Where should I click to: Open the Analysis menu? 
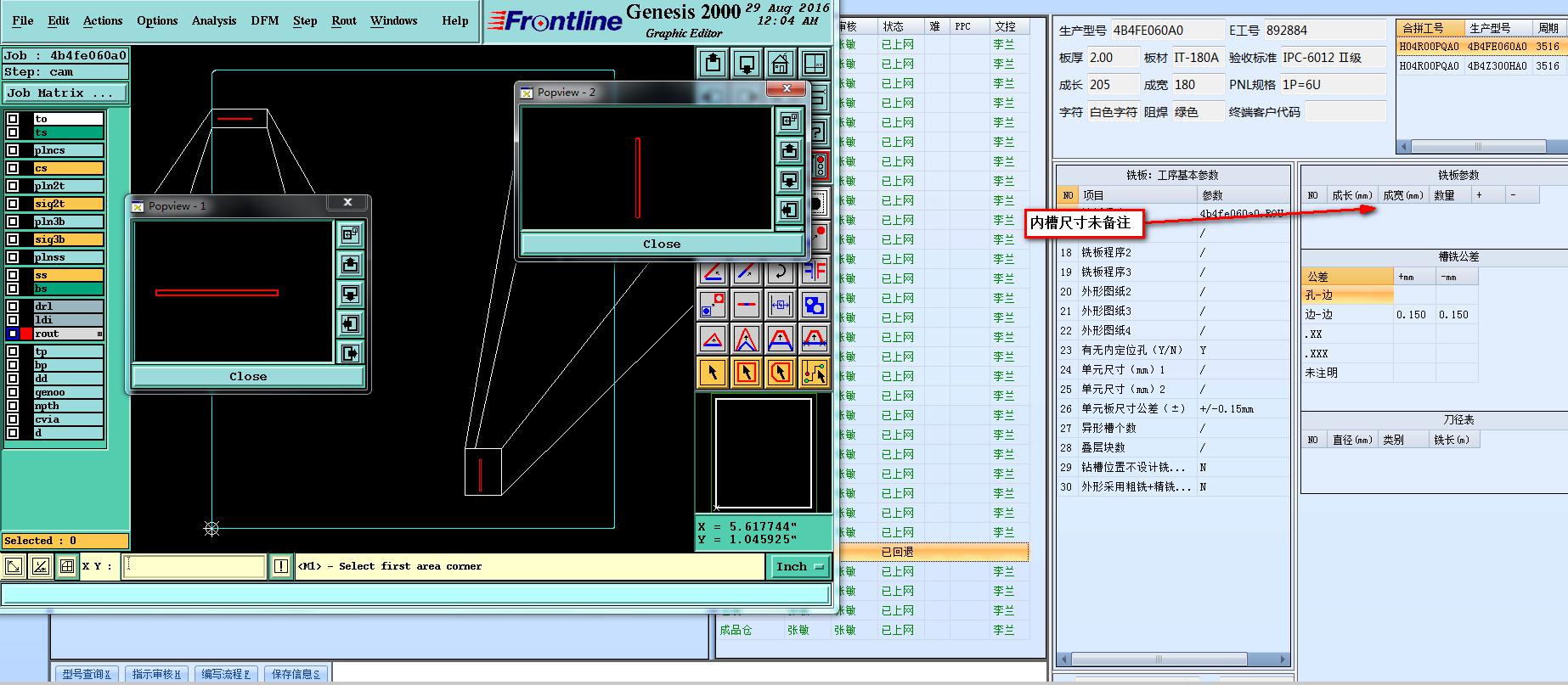point(214,20)
